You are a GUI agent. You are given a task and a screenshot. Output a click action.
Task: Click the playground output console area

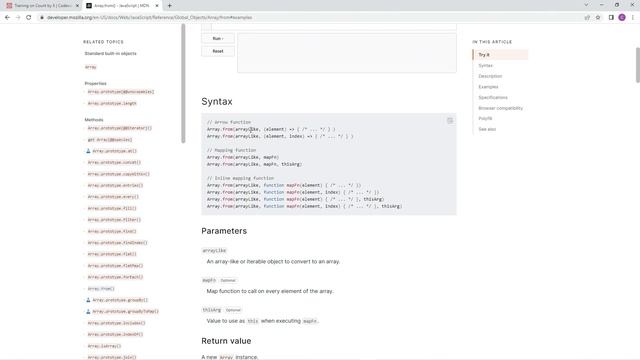347,53
